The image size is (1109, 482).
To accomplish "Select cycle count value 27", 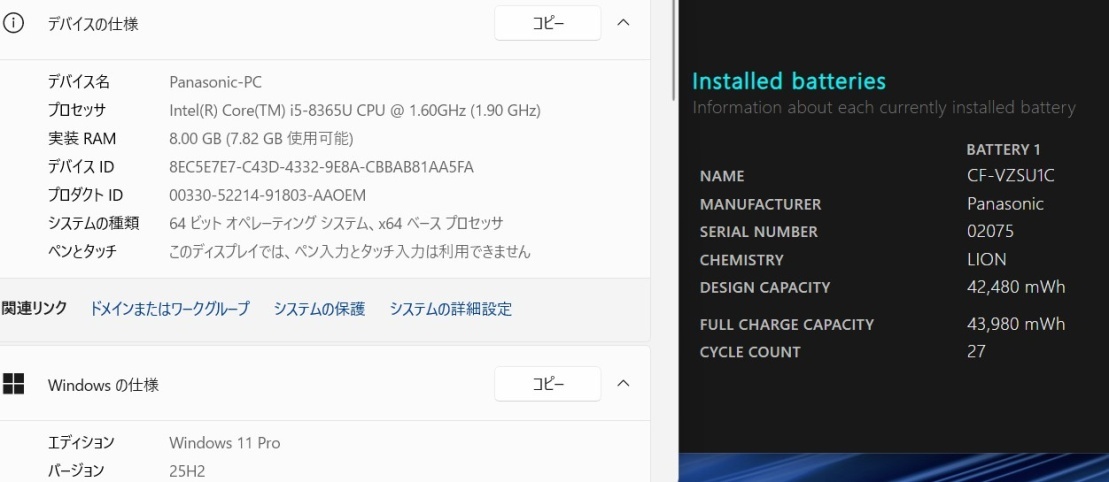I will point(976,352).
